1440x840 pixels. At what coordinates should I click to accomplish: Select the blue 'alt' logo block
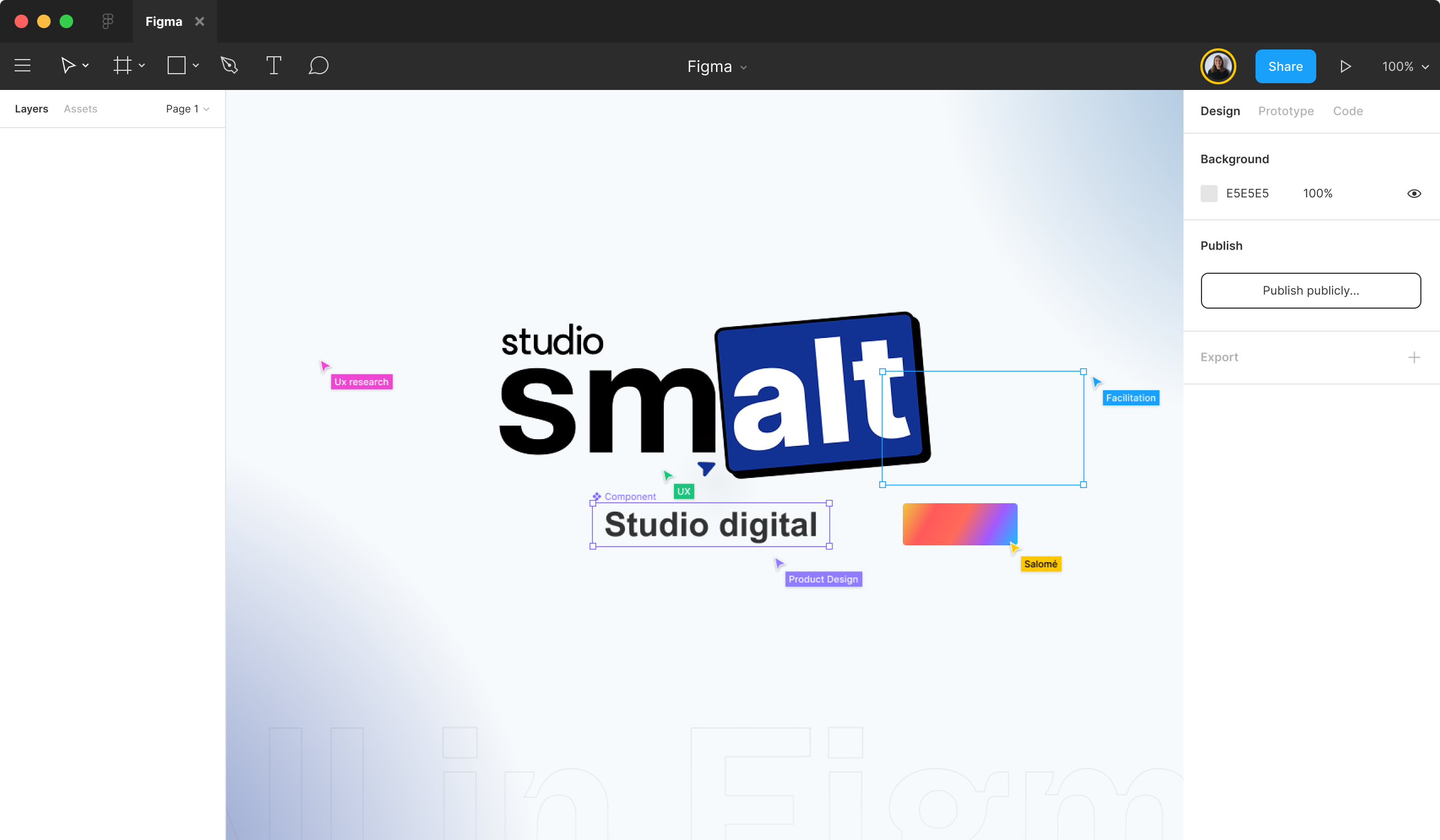tap(822, 394)
